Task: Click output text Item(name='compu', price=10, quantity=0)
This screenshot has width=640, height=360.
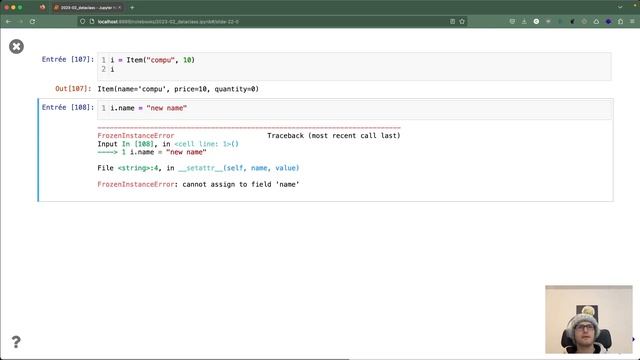Action: point(178,89)
